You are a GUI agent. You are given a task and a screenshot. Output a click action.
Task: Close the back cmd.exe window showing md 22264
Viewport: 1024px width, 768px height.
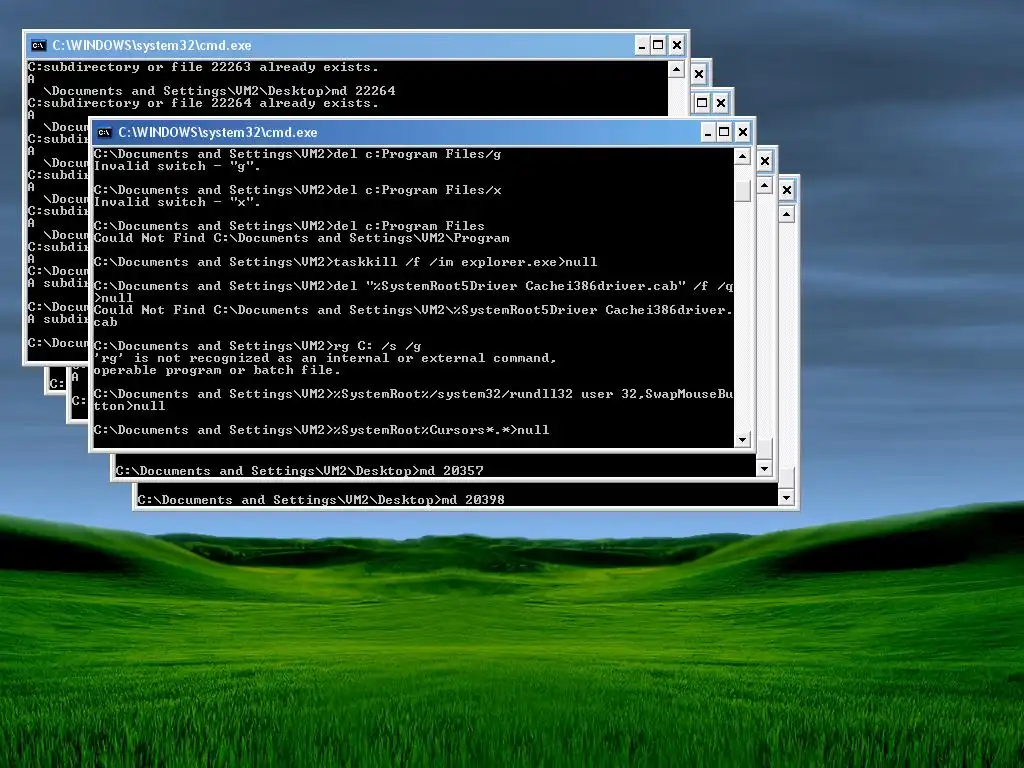point(677,46)
